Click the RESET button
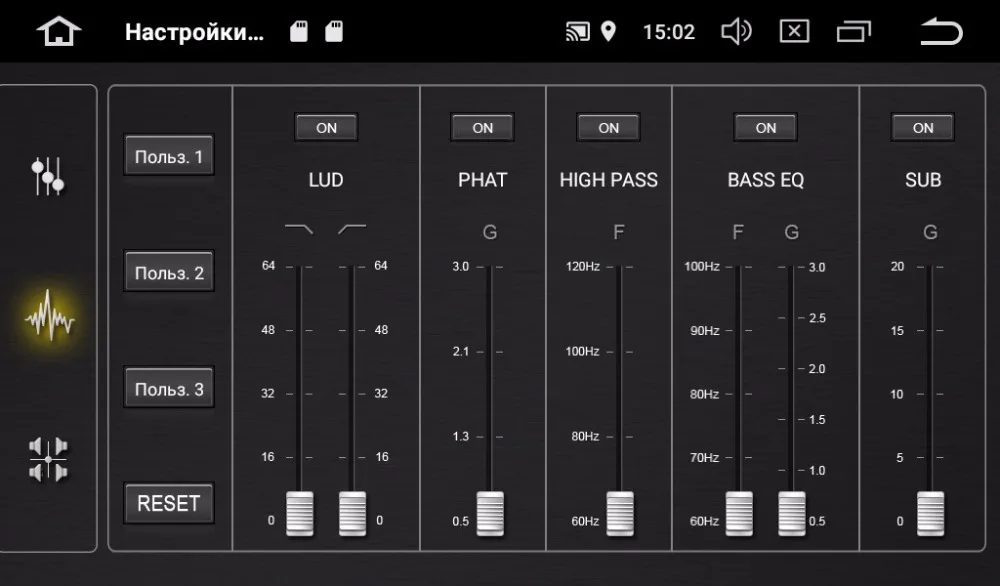Image resolution: width=1000 pixels, height=586 pixels. click(169, 503)
